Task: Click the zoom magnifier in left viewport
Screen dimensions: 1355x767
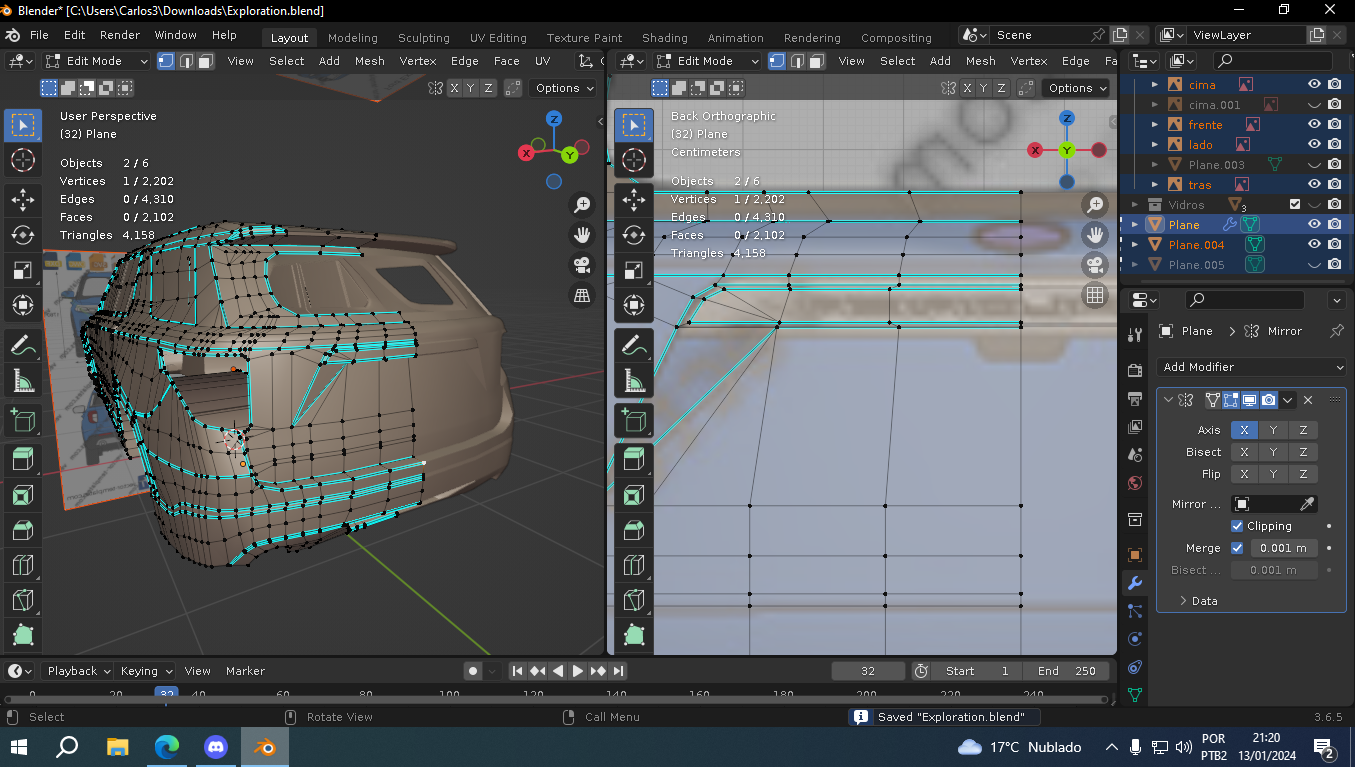Action: [x=582, y=205]
